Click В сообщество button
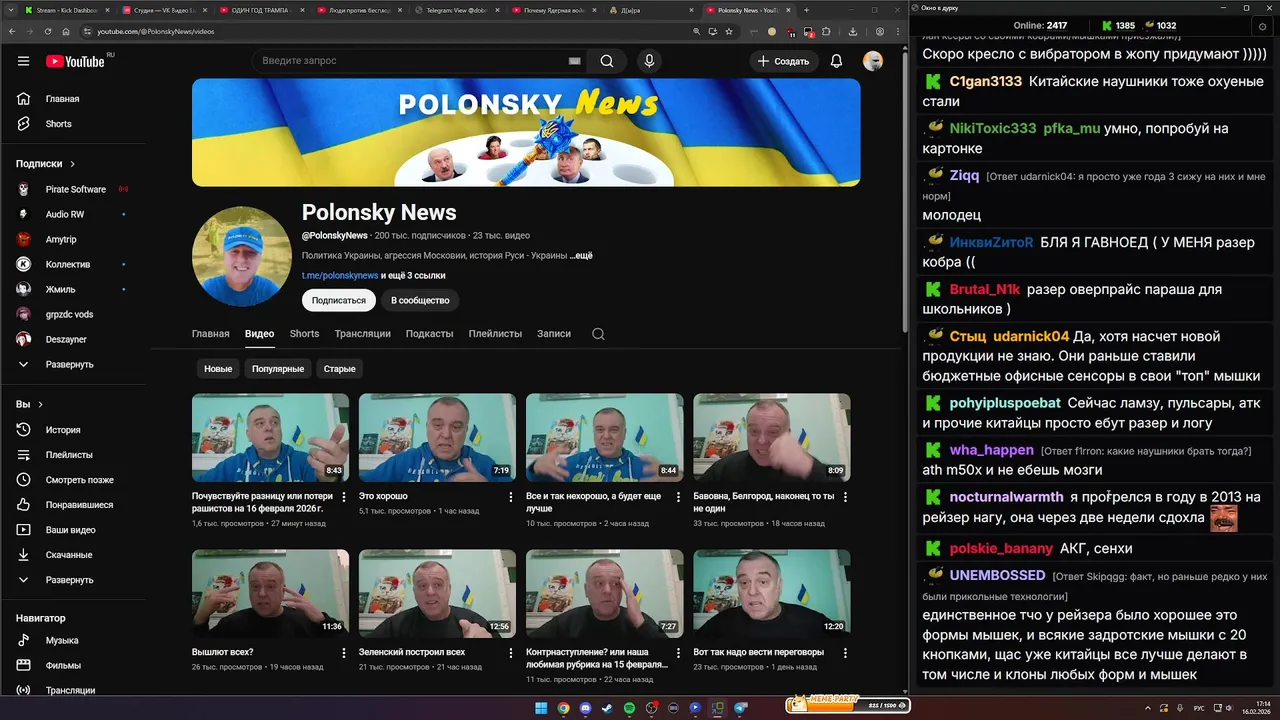This screenshot has width=1280, height=720. [420, 300]
